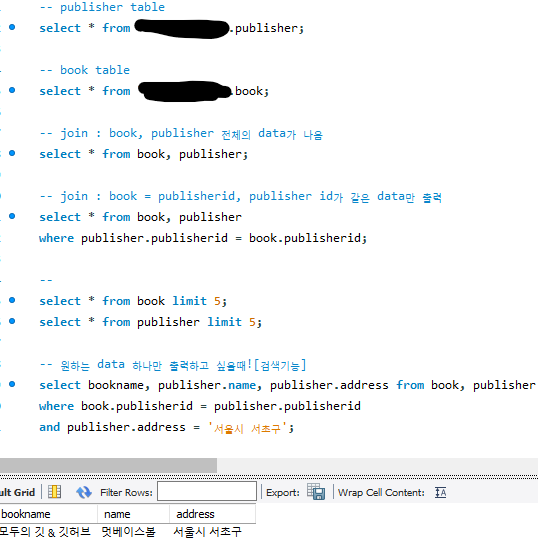538x544 pixels.
Task: Click statement marker dot beside publisher select
Action: tap(12, 27)
